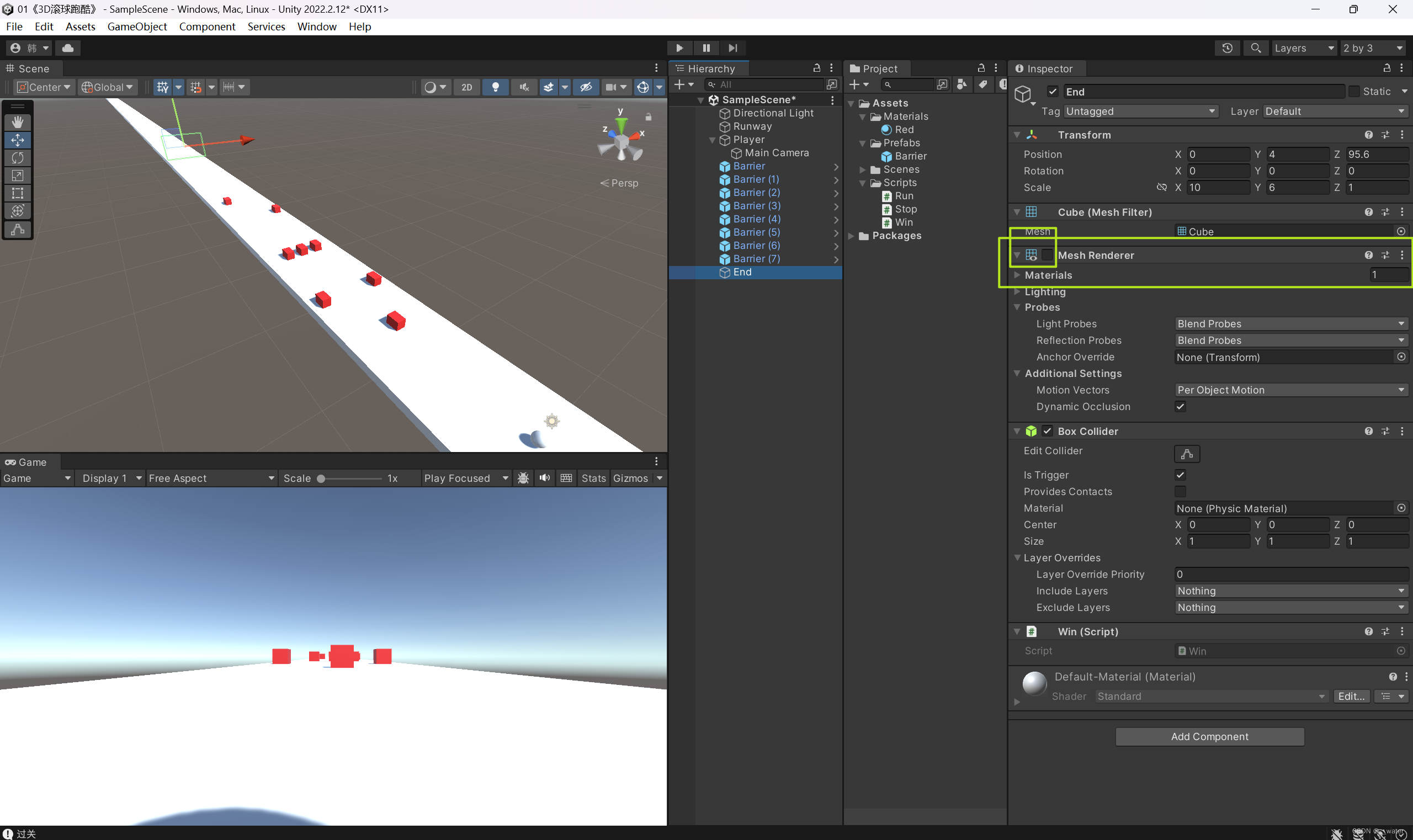Toggle scene lighting bulb icon
1413x840 pixels.
coord(495,87)
